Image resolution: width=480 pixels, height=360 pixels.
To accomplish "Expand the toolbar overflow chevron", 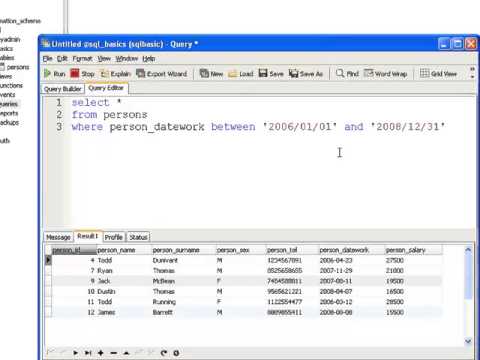I will click(x=472, y=73).
